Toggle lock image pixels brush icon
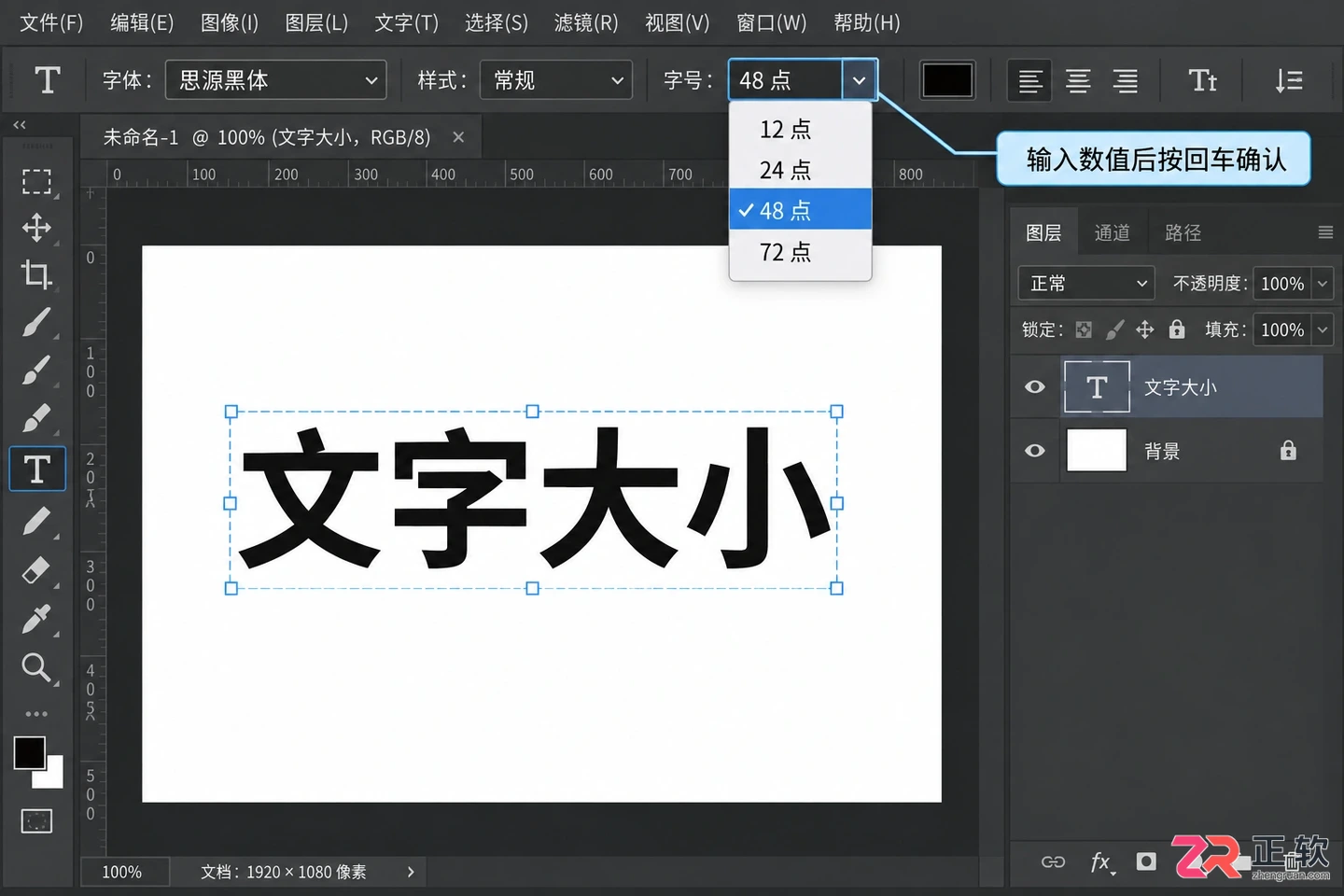Image resolution: width=1344 pixels, height=896 pixels. [1114, 329]
